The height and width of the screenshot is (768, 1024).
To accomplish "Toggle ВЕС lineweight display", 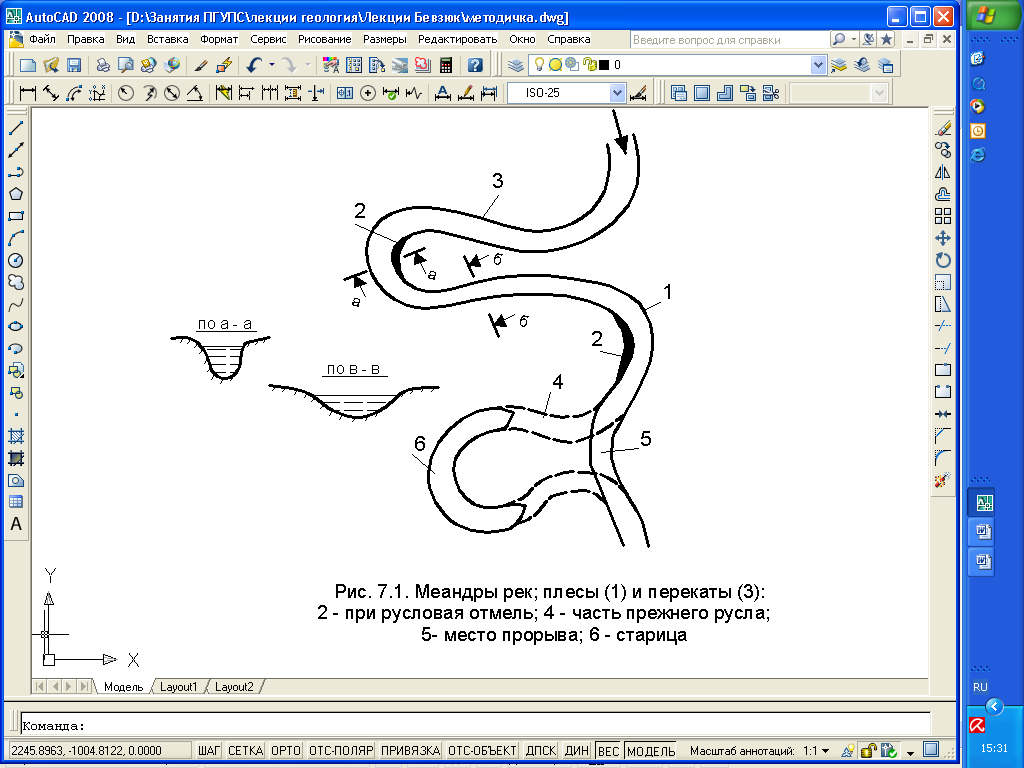I will 608,750.
